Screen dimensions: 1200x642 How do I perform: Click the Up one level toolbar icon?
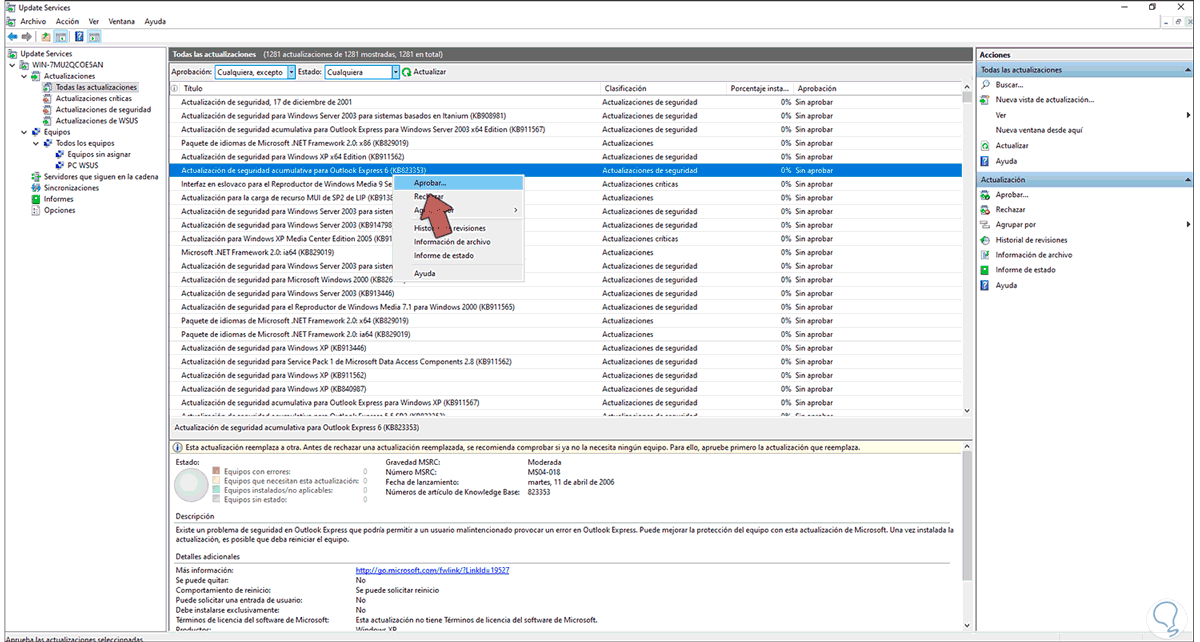(x=46, y=36)
